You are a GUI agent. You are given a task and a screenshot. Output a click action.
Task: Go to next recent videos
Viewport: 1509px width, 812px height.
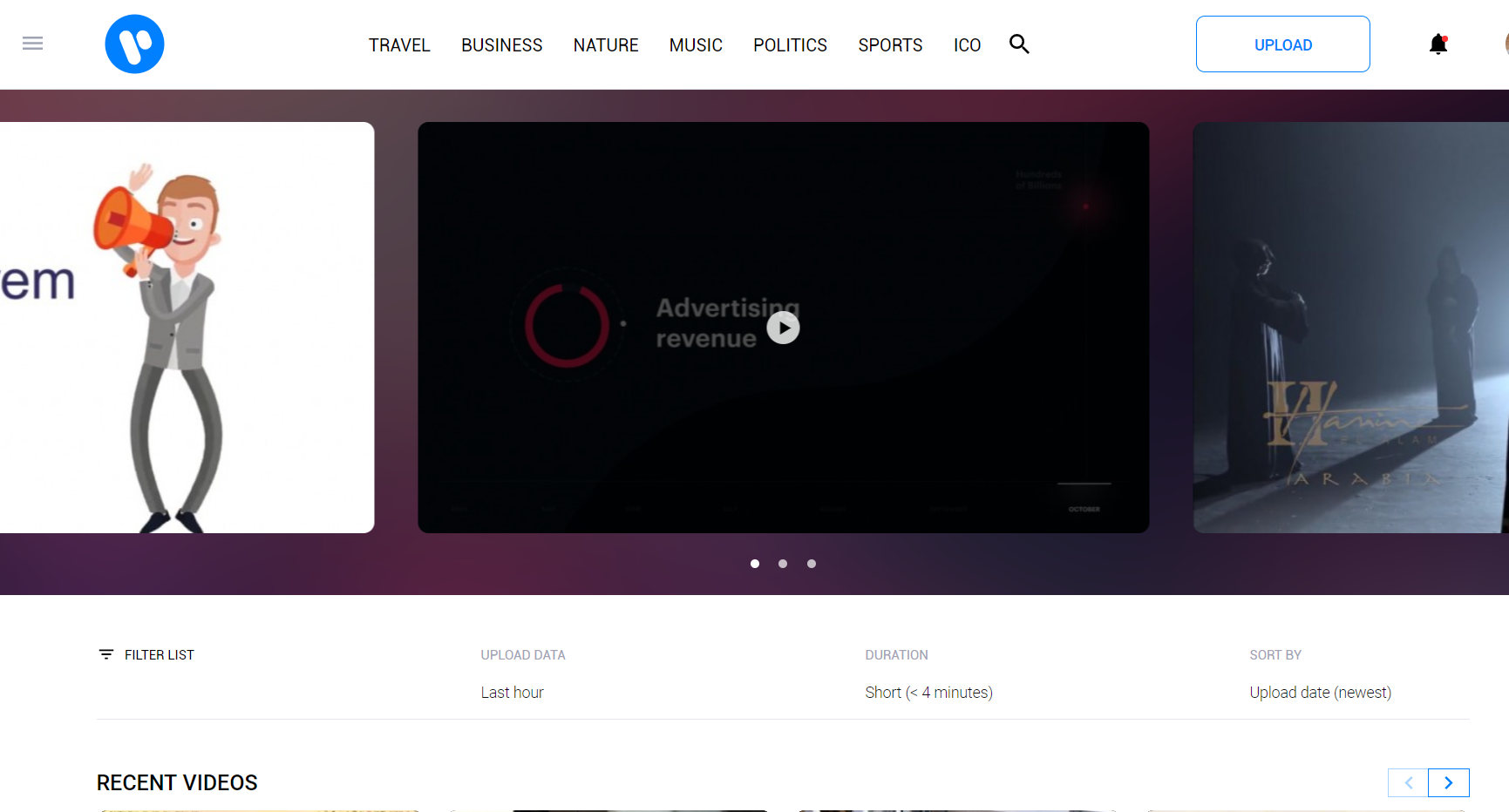click(x=1449, y=782)
